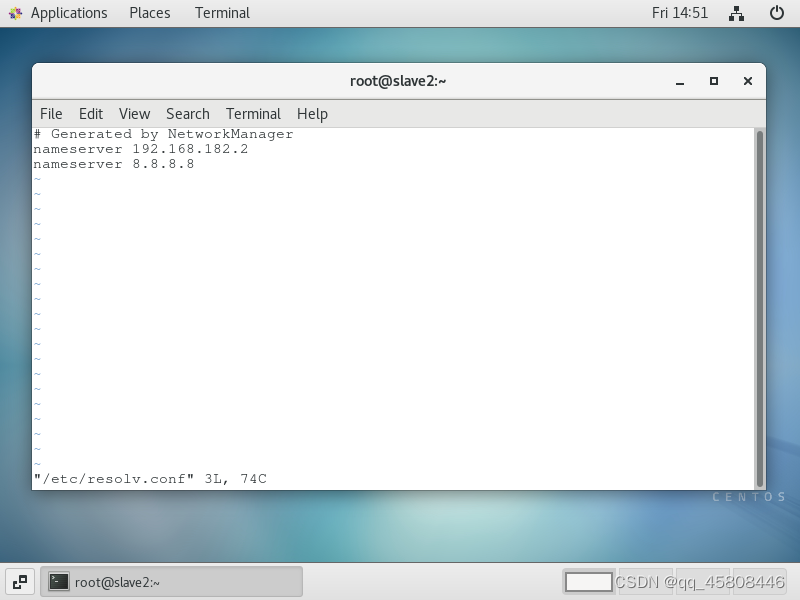
Task: Click the network topology icon in top bar
Action: [735, 13]
